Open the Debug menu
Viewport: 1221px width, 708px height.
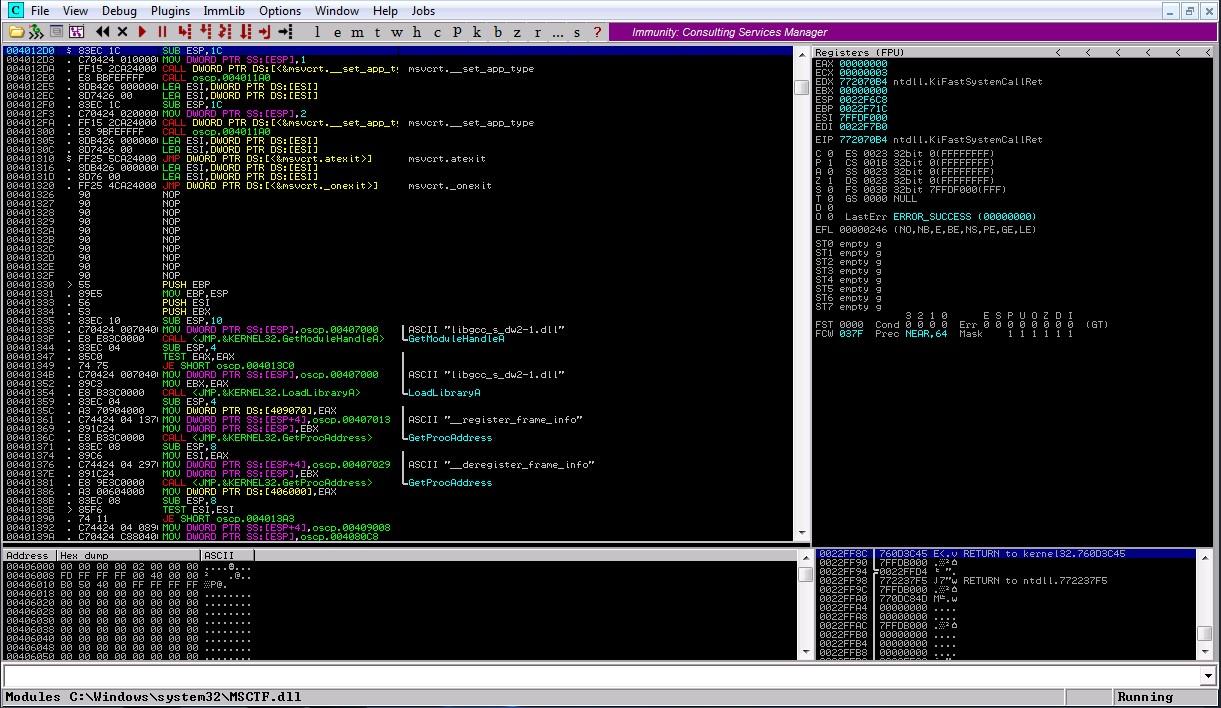pyautogui.click(x=119, y=11)
